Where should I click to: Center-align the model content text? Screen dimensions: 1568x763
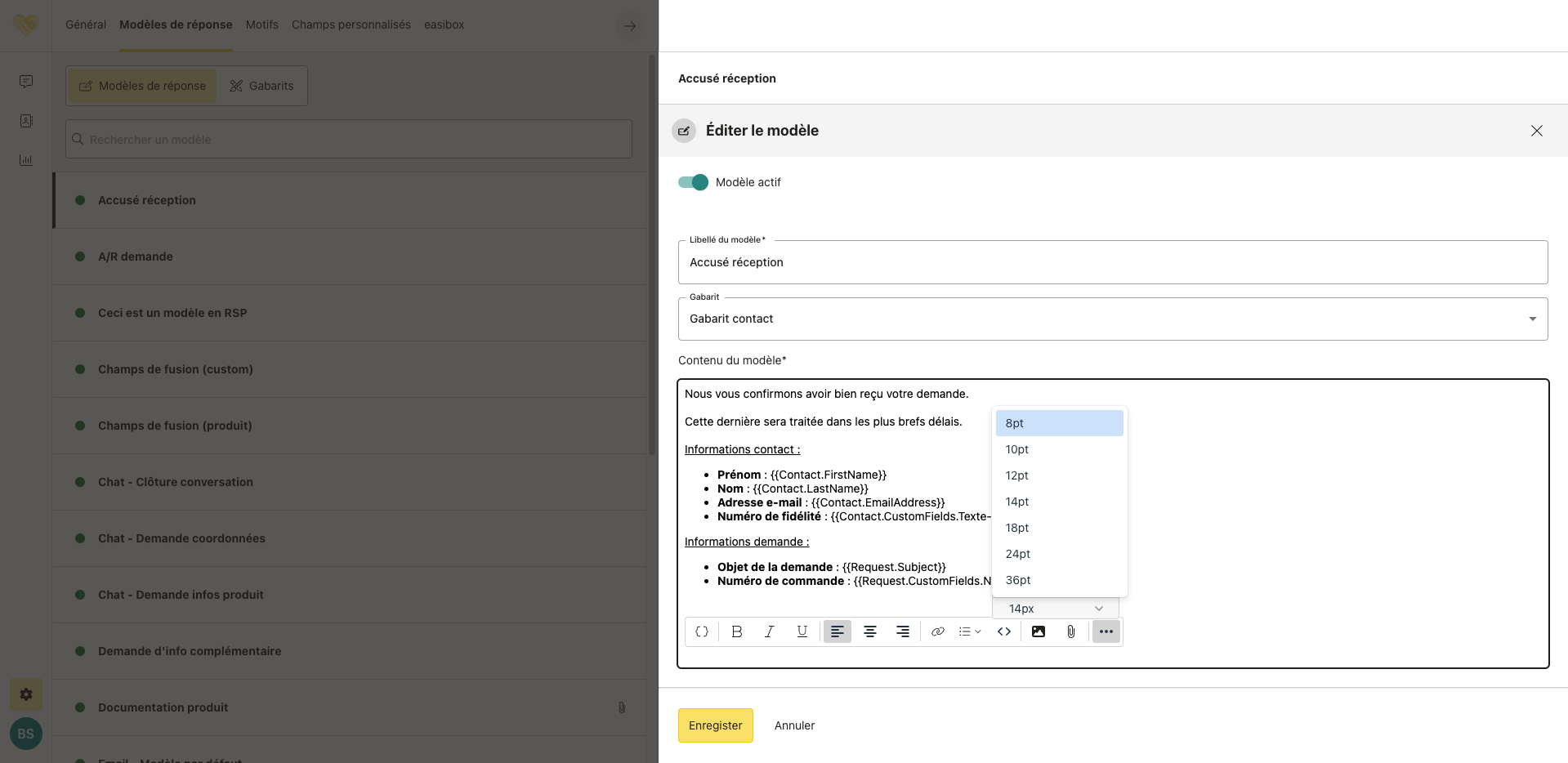pyautogui.click(x=869, y=631)
